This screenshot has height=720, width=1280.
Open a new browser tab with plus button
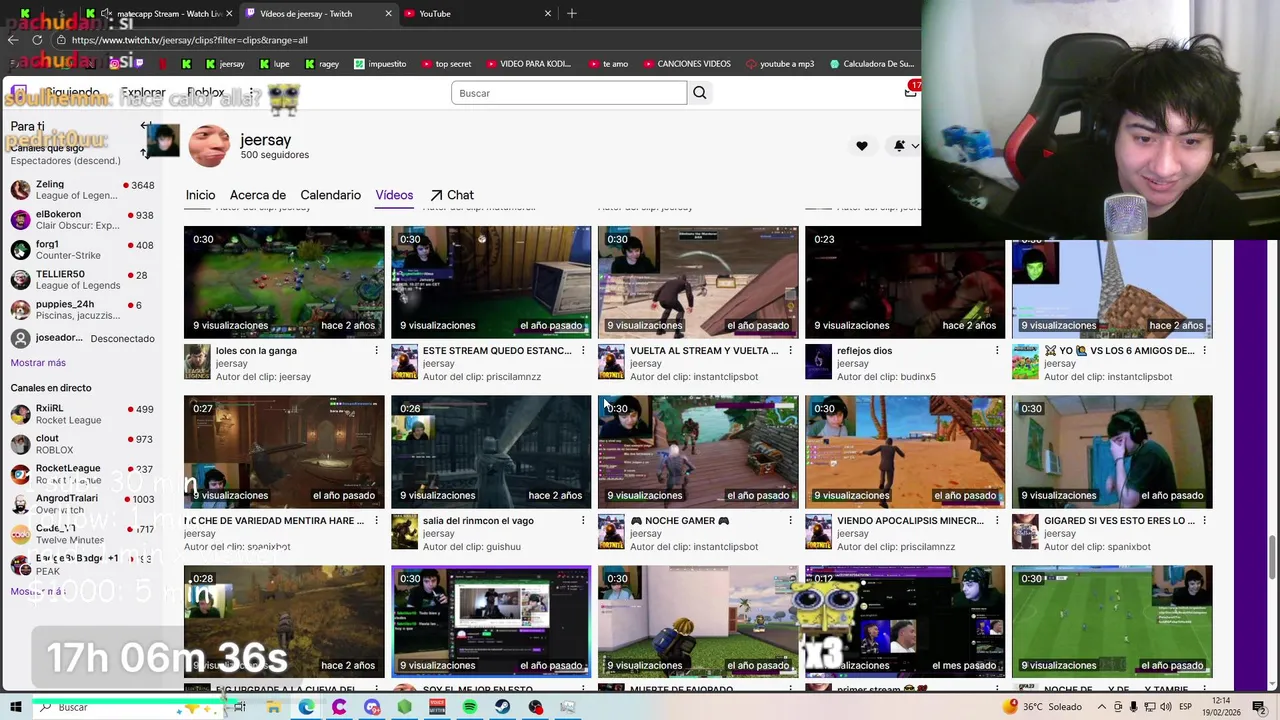pyautogui.click(x=572, y=13)
